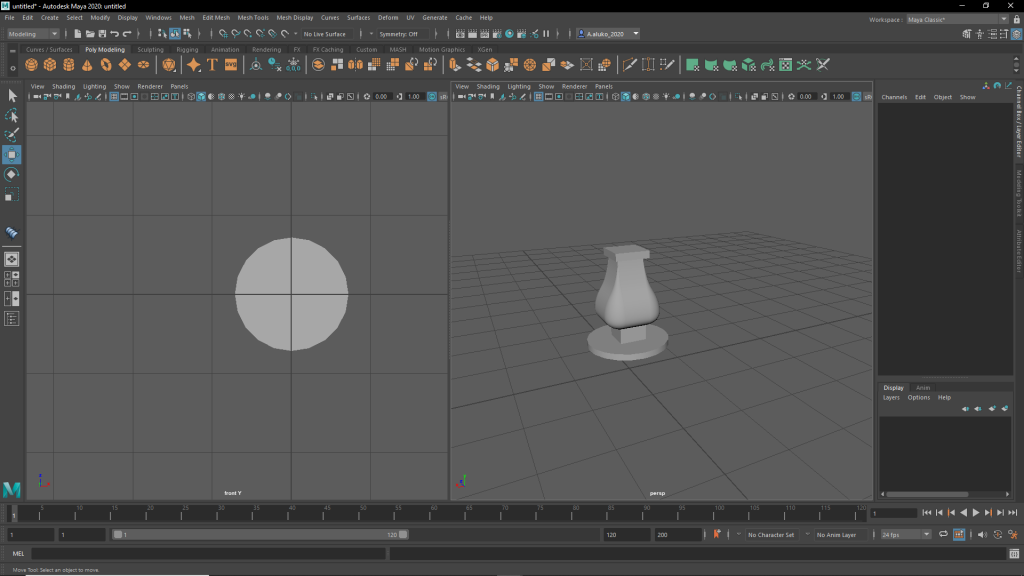Open the Channels menu in Channel Box
Viewport: 1024px width, 576px height.
(x=894, y=97)
